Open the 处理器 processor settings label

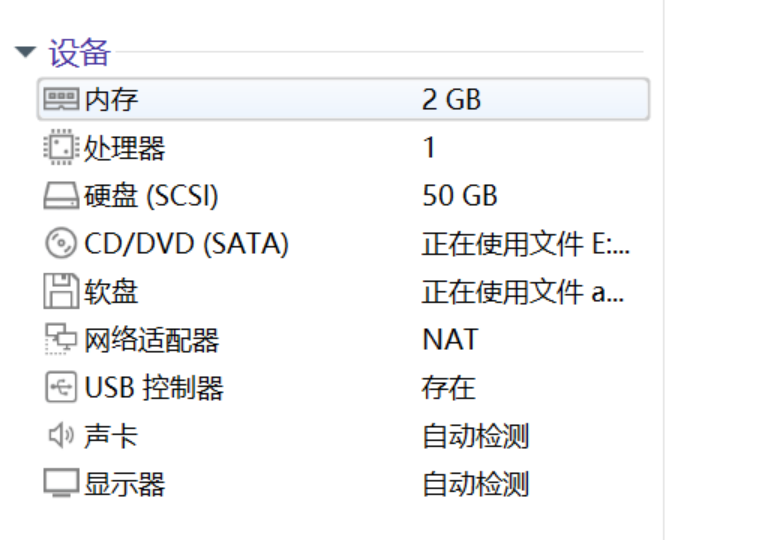click(x=124, y=148)
